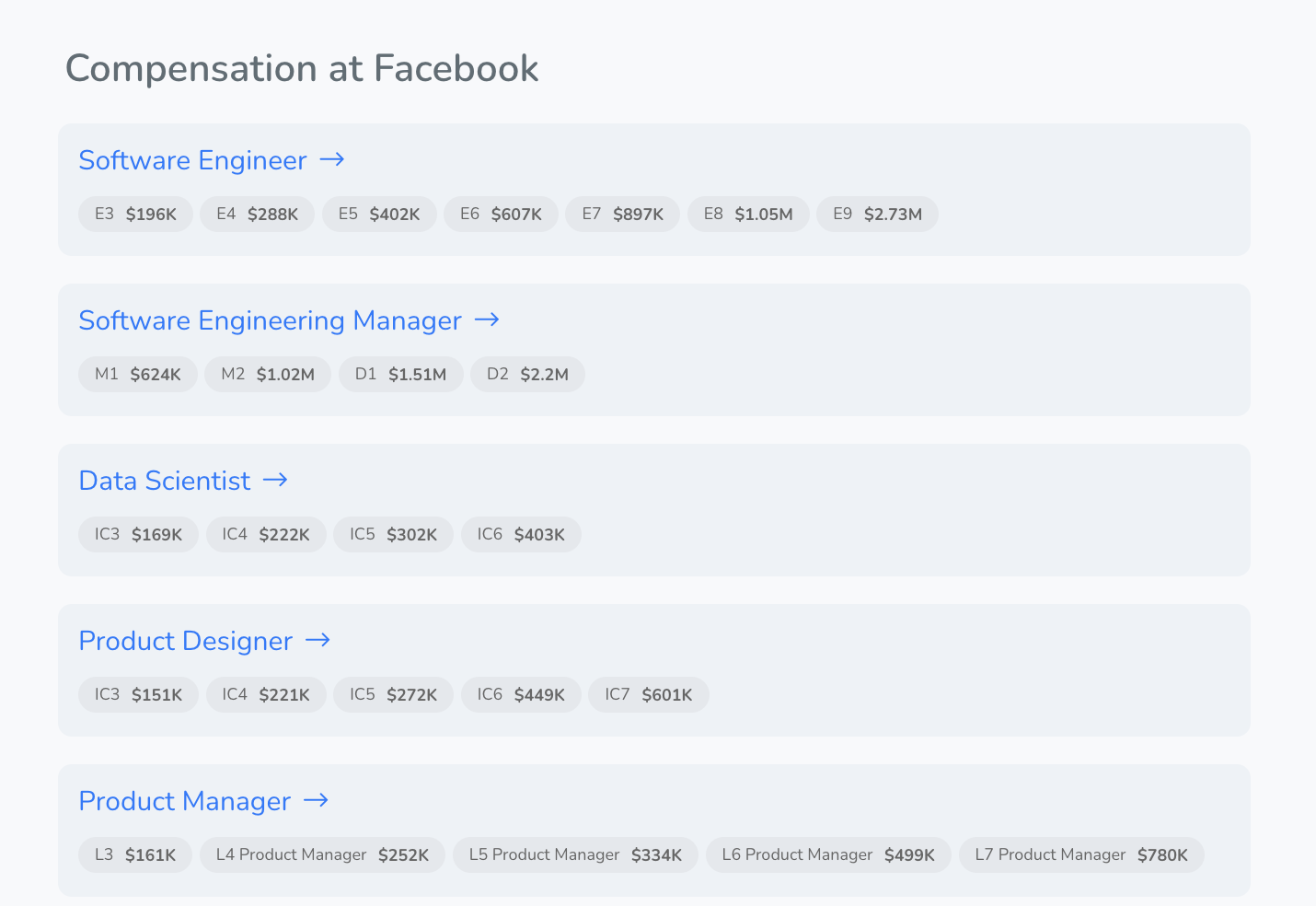
Task: Open the Software Engineering Manager link
Action: (289, 320)
